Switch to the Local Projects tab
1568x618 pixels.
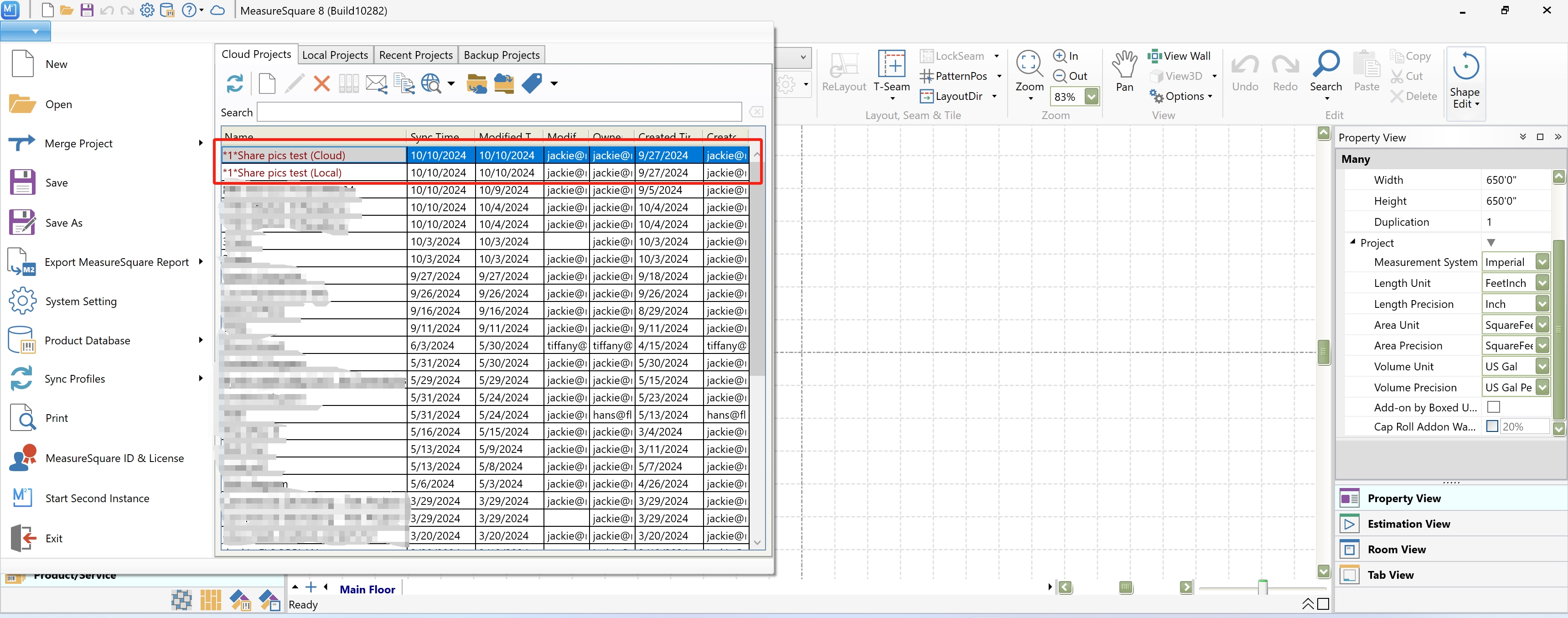coord(335,55)
